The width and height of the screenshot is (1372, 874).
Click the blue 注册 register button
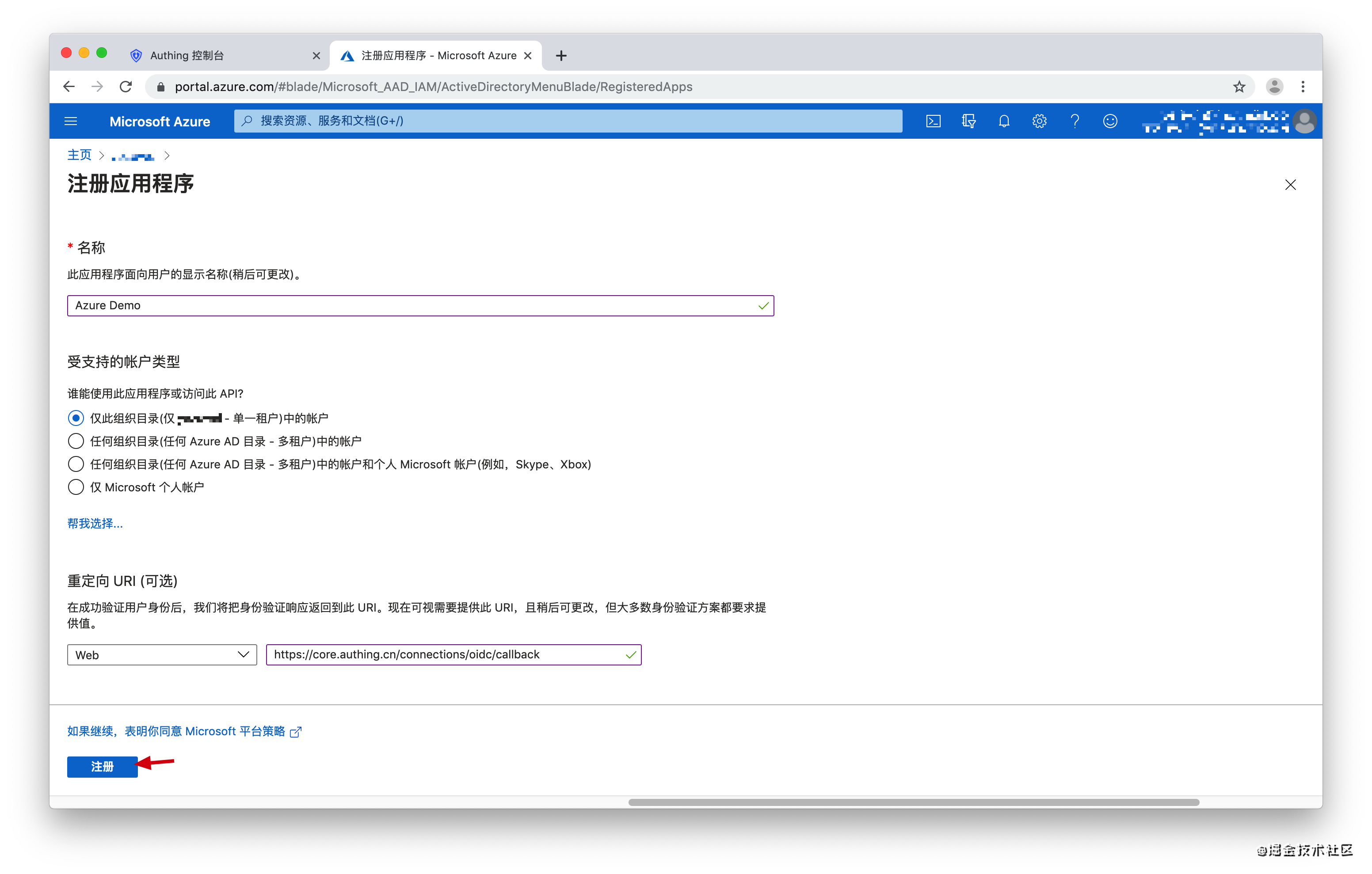(102, 766)
